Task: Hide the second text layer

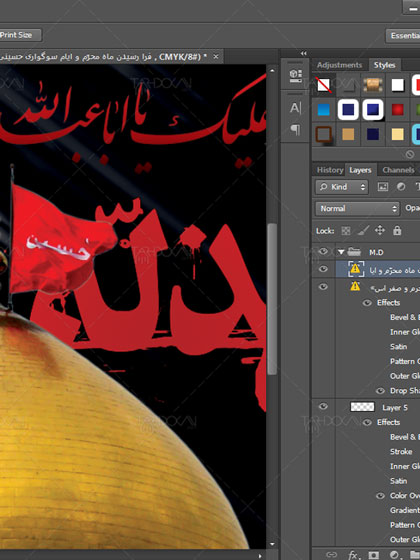Action: click(x=323, y=286)
